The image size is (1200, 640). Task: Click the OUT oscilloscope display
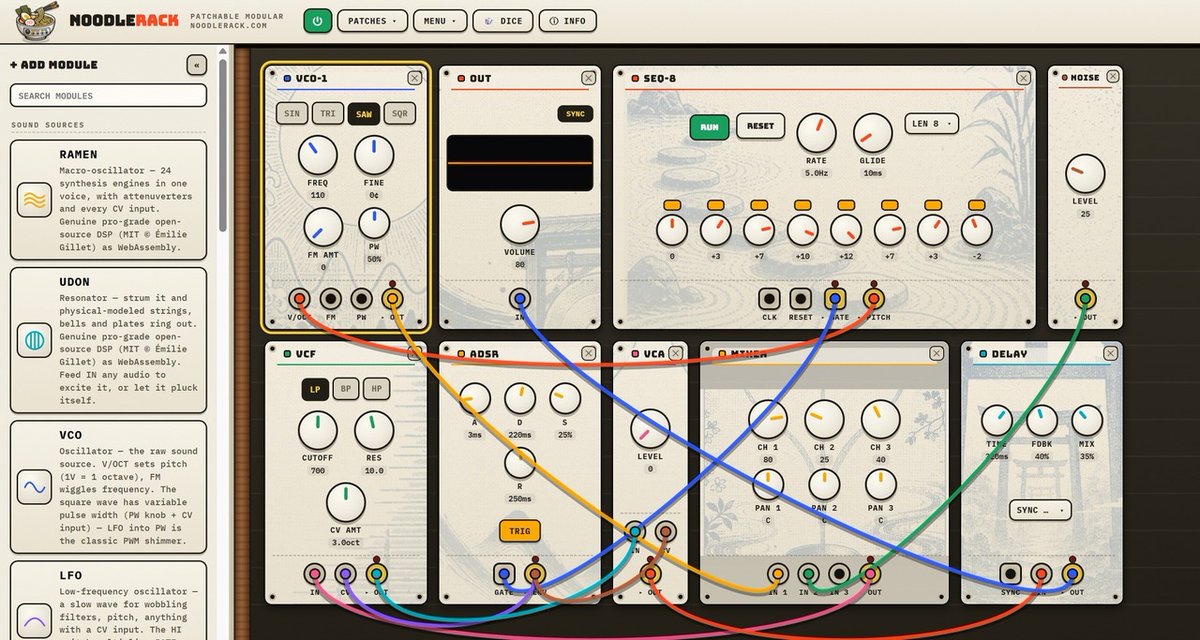519,163
